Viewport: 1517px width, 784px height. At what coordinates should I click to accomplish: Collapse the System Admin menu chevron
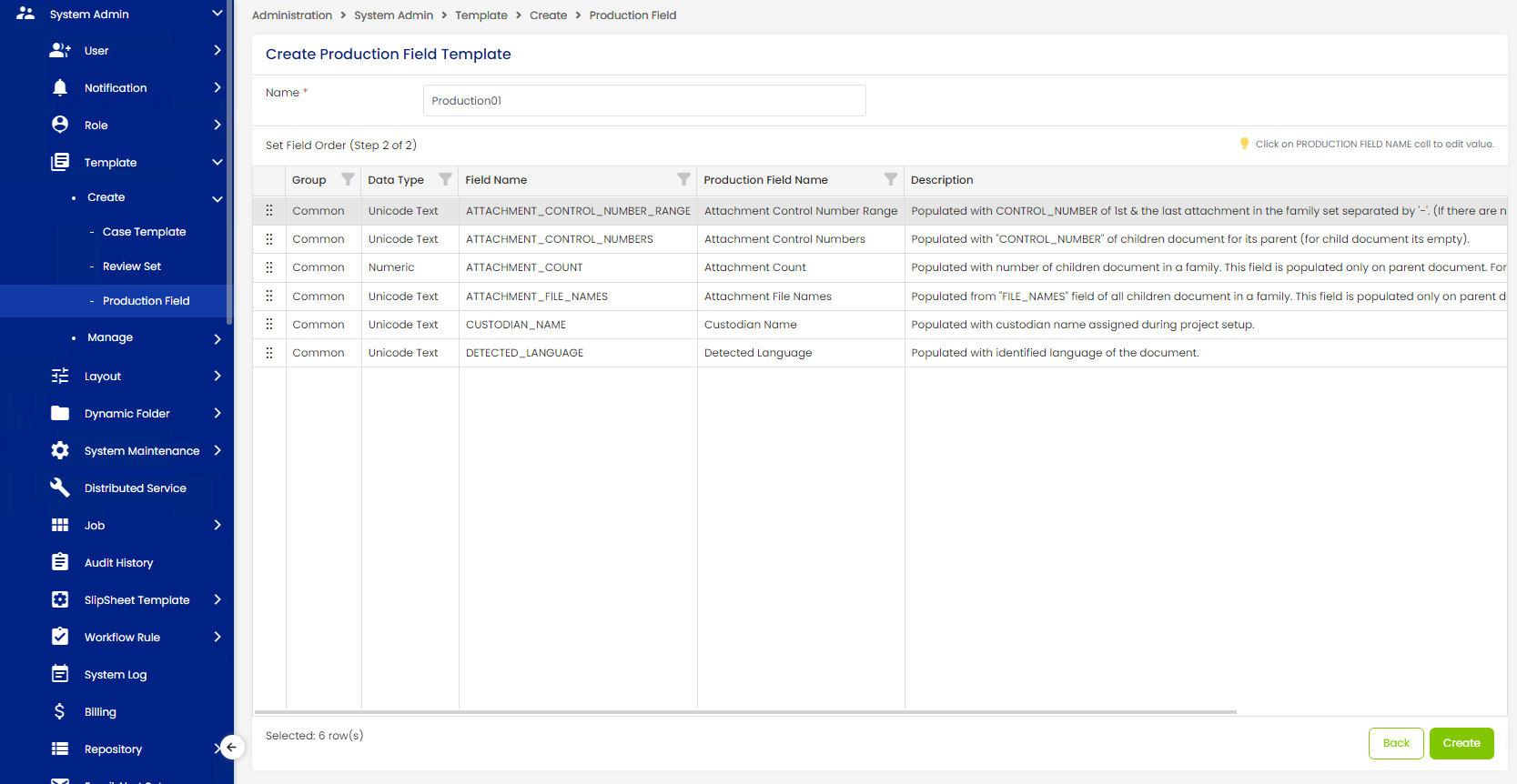[217, 14]
